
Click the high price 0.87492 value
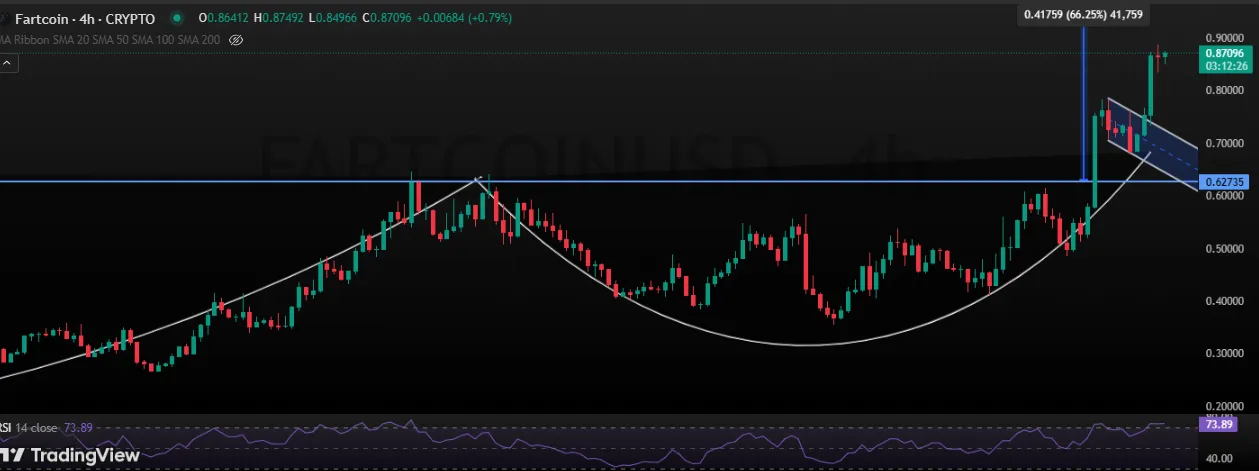(284, 18)
